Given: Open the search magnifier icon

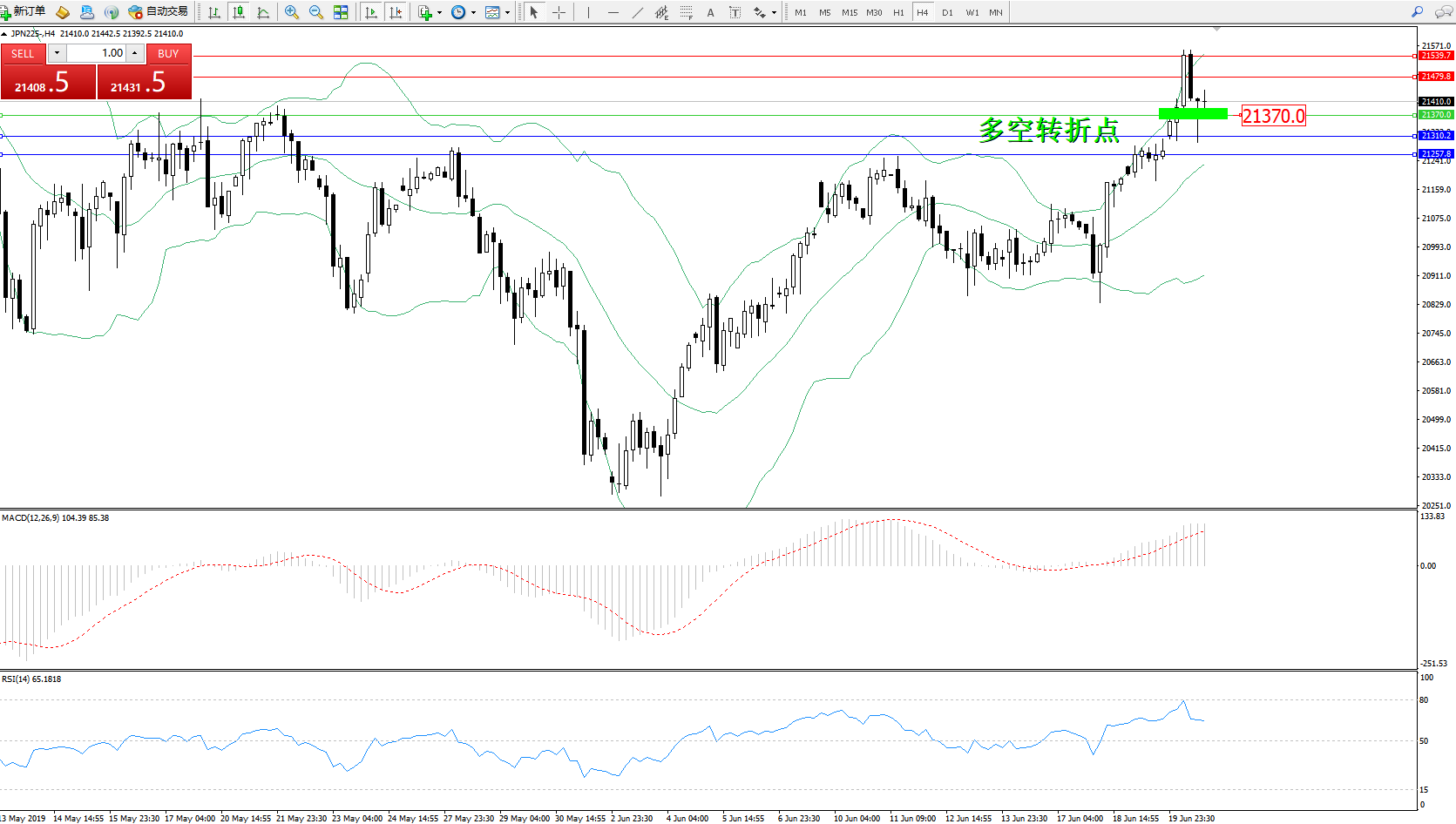Looking at the screenshot, I should click(1417, 12).
